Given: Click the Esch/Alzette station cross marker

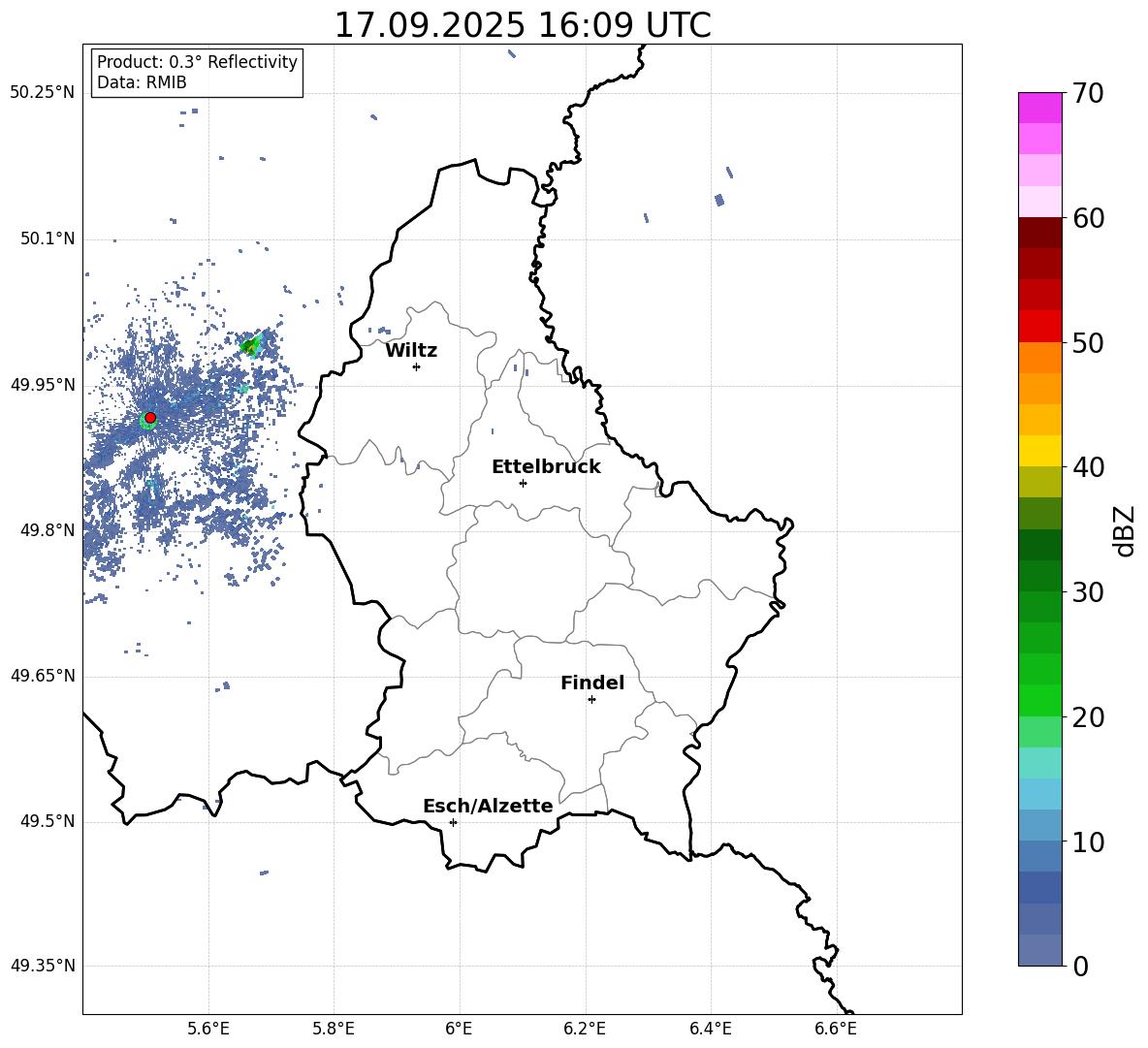Looking at the screenshot, I should click(x=453, y=822).
